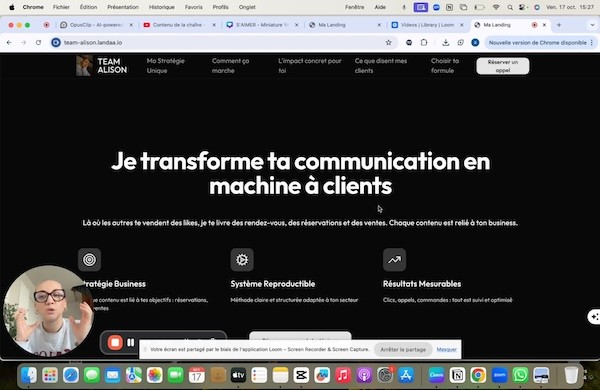The image size is (600, 390).
Task: Go to Ma Stratégie Unique section
Action: click(166, 66)
